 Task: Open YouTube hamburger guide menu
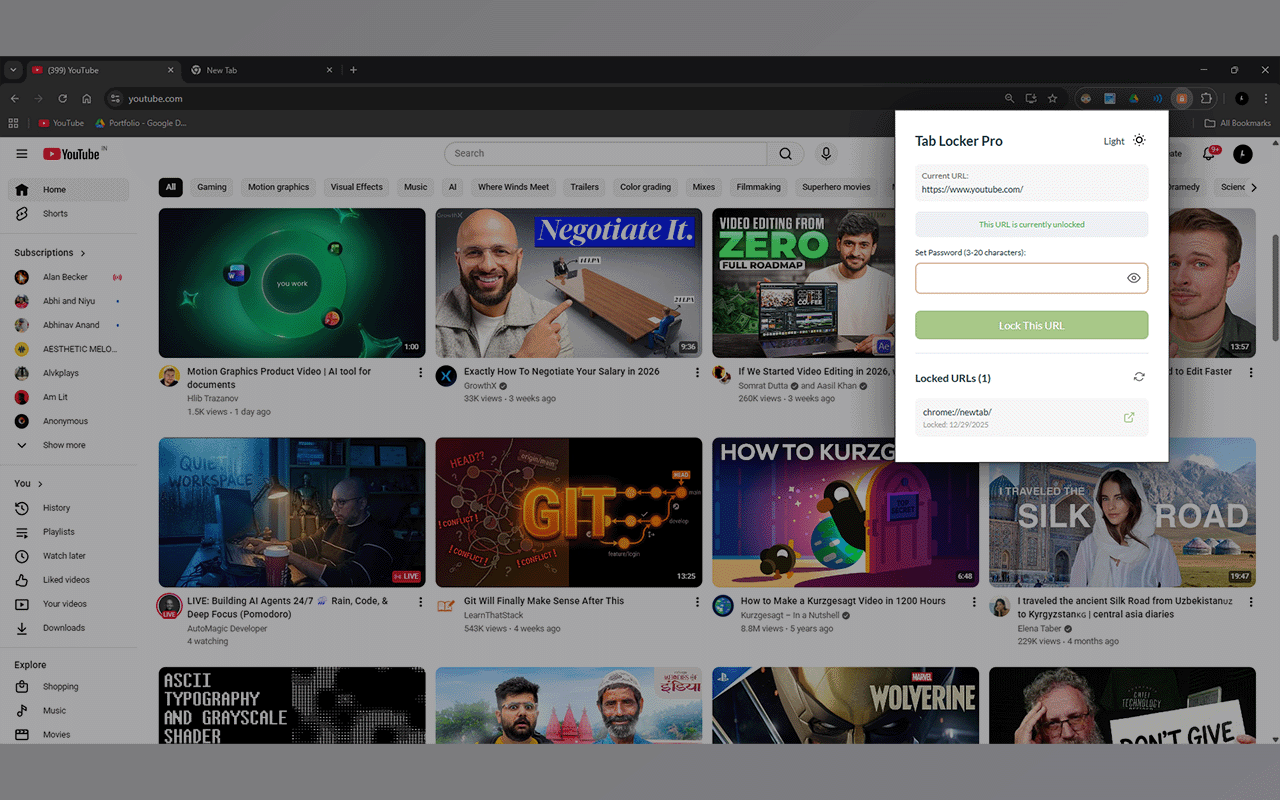22,154
